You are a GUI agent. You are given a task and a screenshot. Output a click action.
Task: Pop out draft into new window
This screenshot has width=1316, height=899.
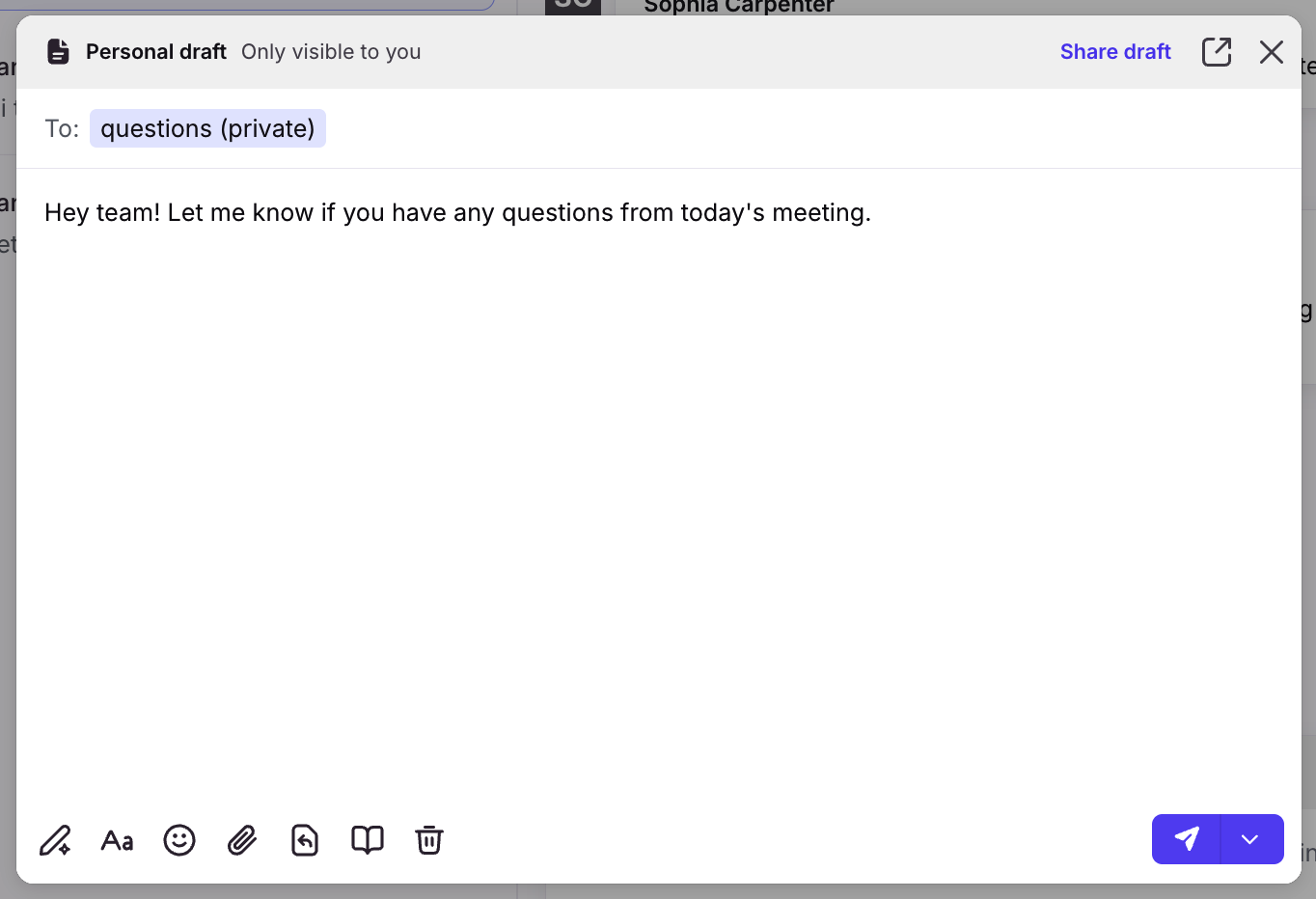(x=1217, y=52)
